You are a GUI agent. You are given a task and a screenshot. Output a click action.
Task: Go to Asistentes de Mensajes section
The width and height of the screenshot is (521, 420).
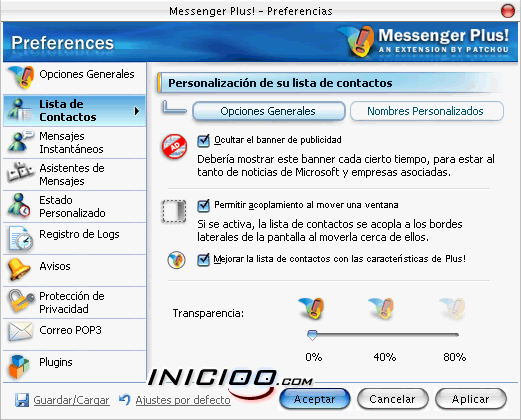[75, 175]
